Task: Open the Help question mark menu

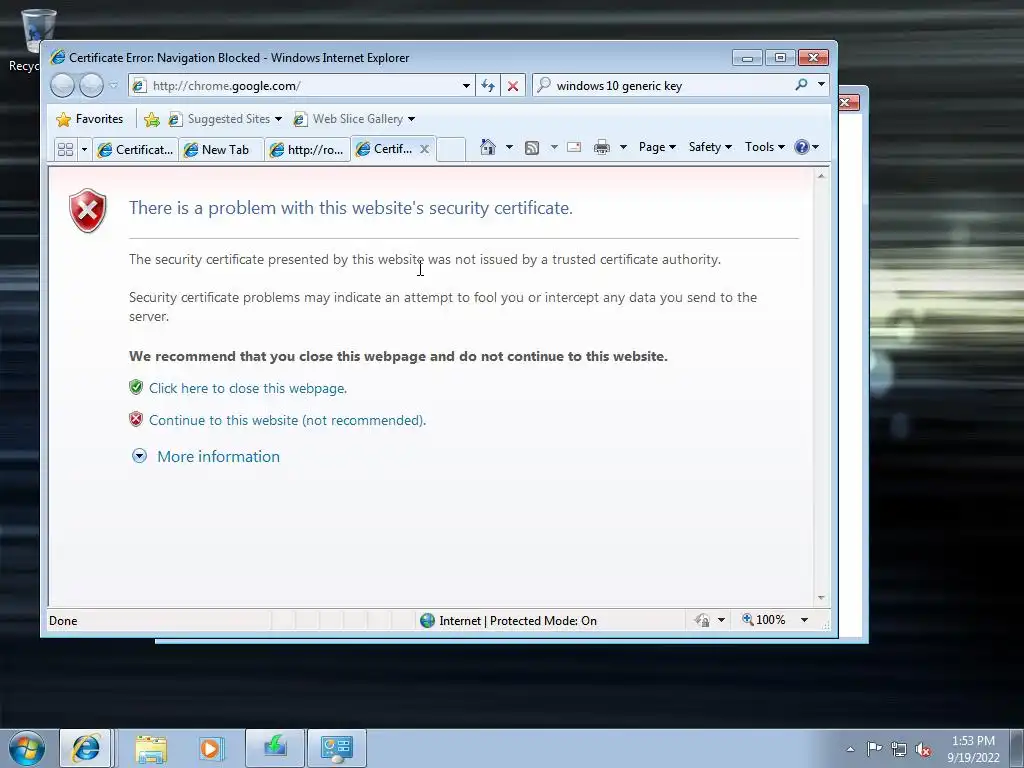Action: pos(807,147)
